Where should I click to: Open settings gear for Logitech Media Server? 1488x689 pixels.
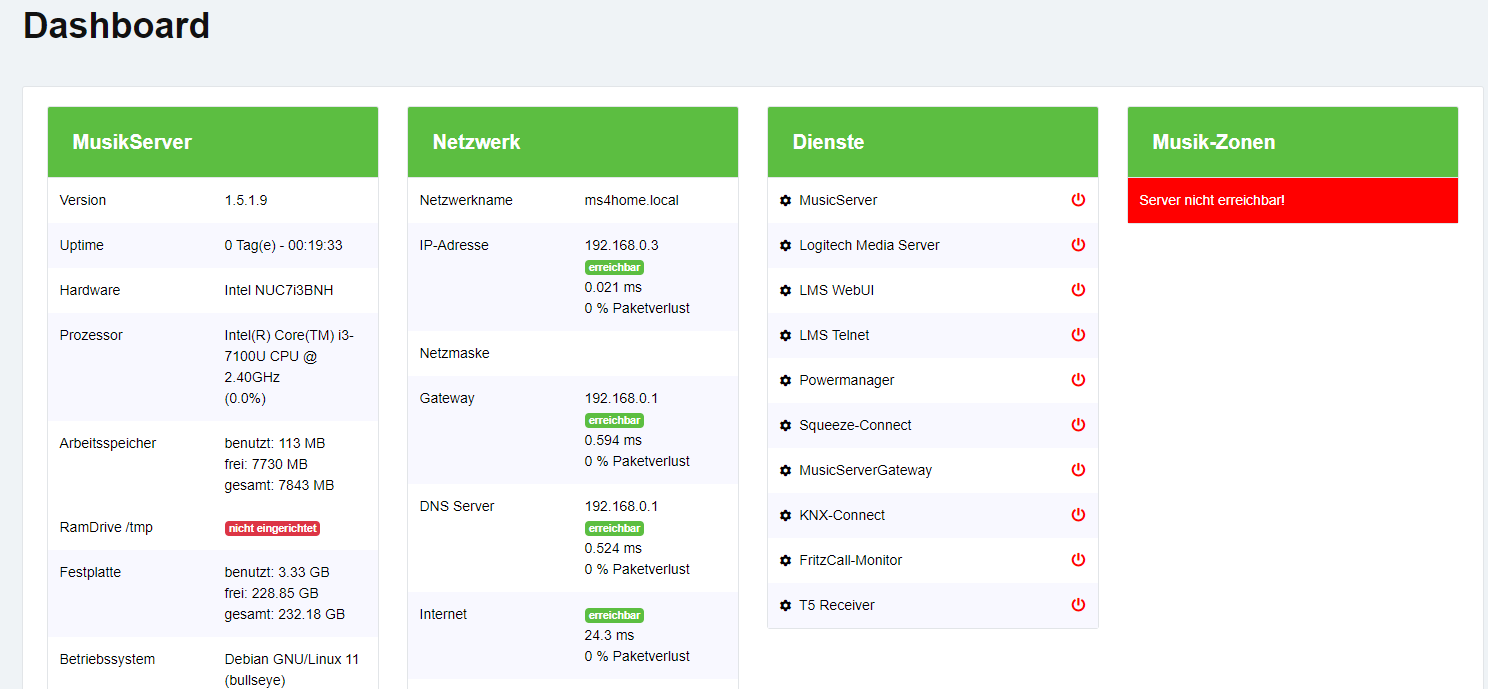785,245
